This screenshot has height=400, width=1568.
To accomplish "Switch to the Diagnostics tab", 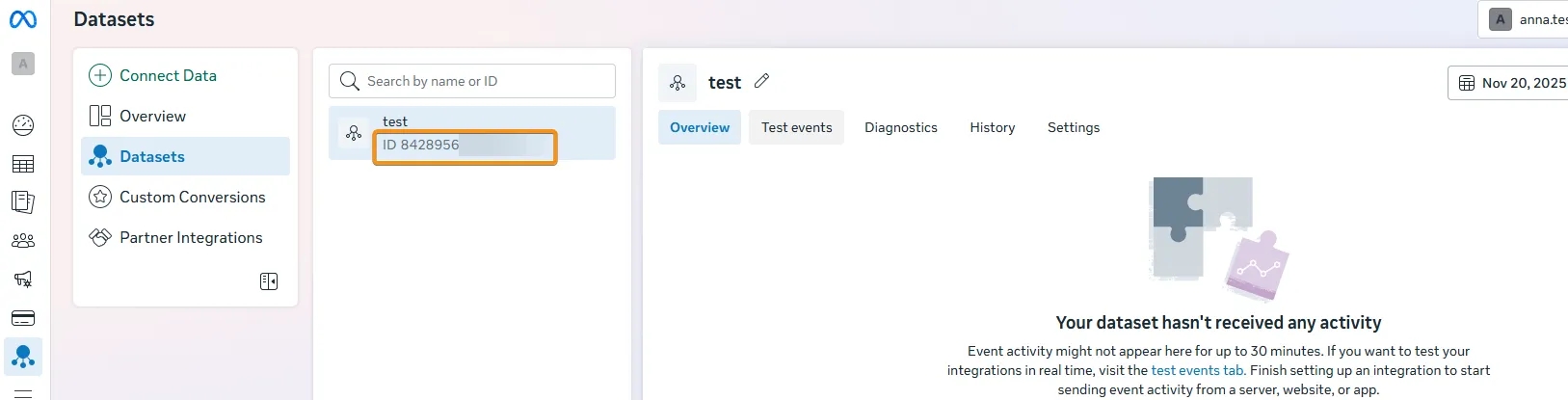I will pos(901,127).
